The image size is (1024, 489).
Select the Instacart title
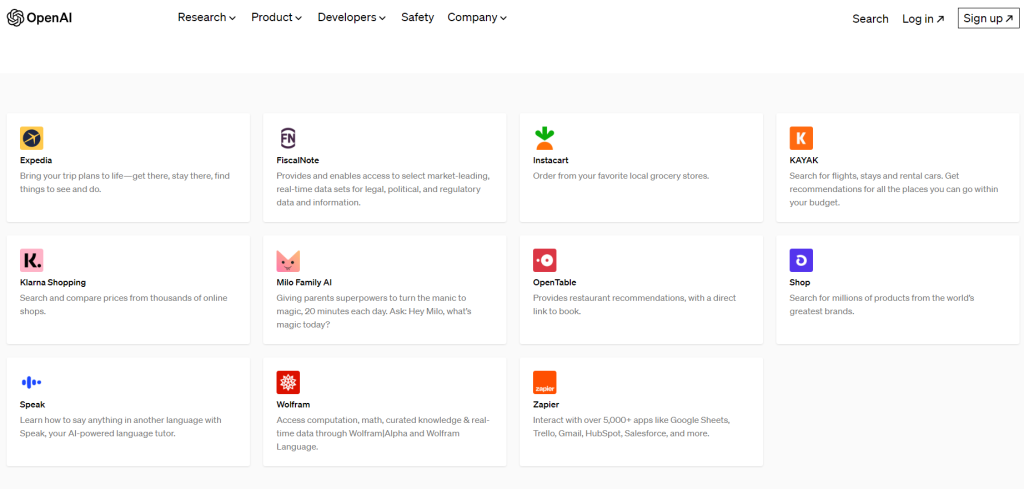551,160
